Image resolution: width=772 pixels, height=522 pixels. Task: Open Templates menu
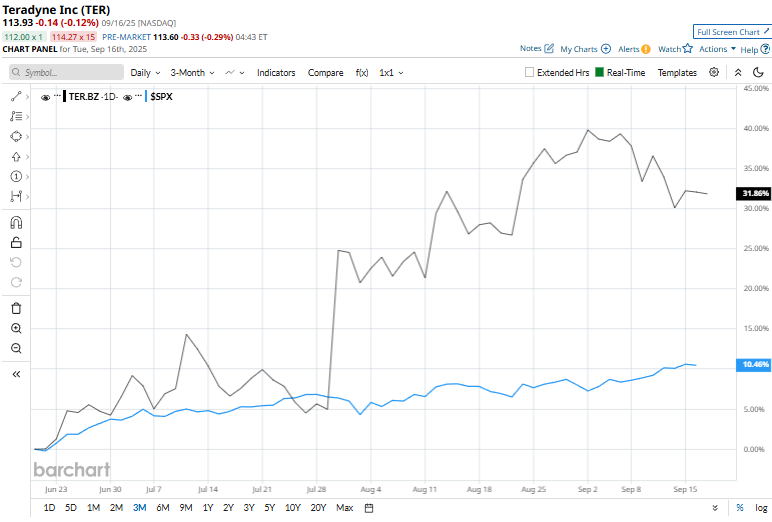pos(677,72)
